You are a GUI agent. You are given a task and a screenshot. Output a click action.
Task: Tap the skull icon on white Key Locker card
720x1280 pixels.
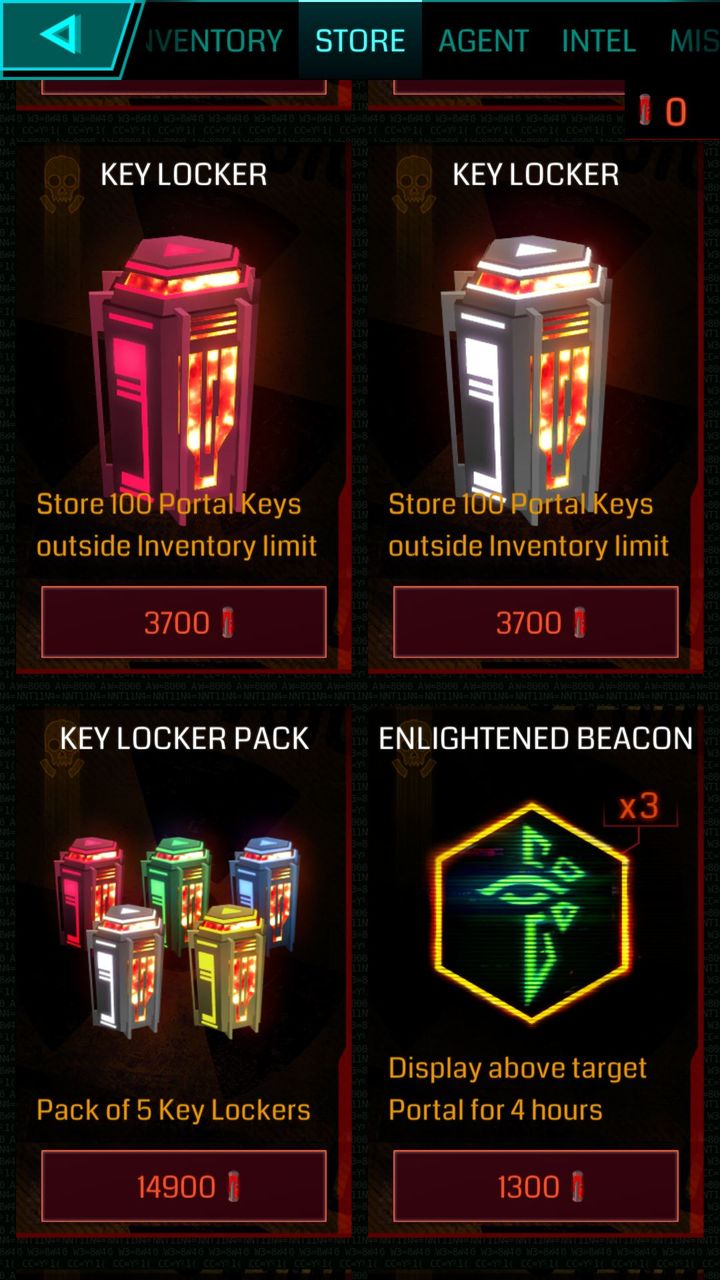(x=414, y=182)
